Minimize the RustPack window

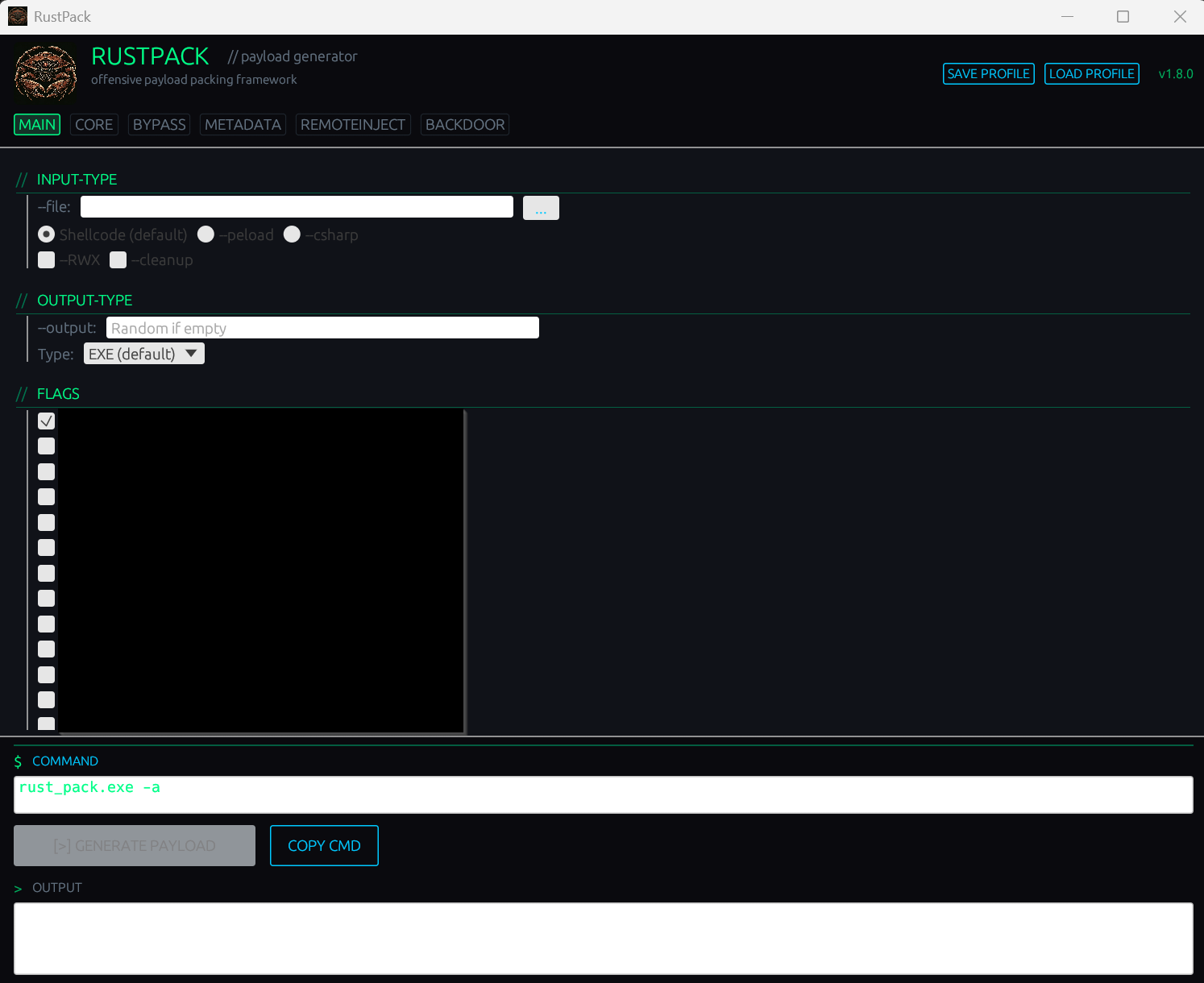1067,16
